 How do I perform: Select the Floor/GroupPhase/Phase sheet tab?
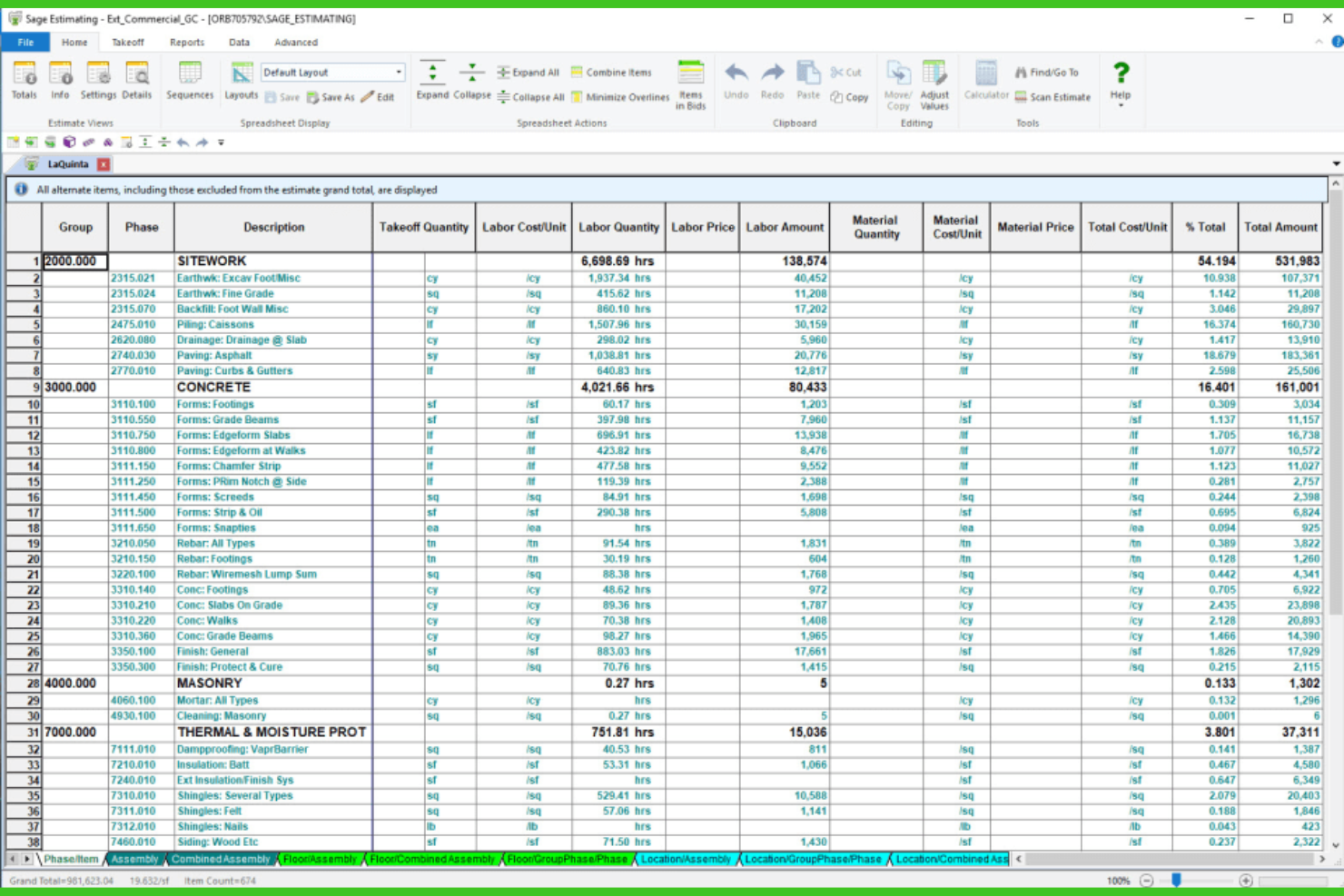pos(568,859)
